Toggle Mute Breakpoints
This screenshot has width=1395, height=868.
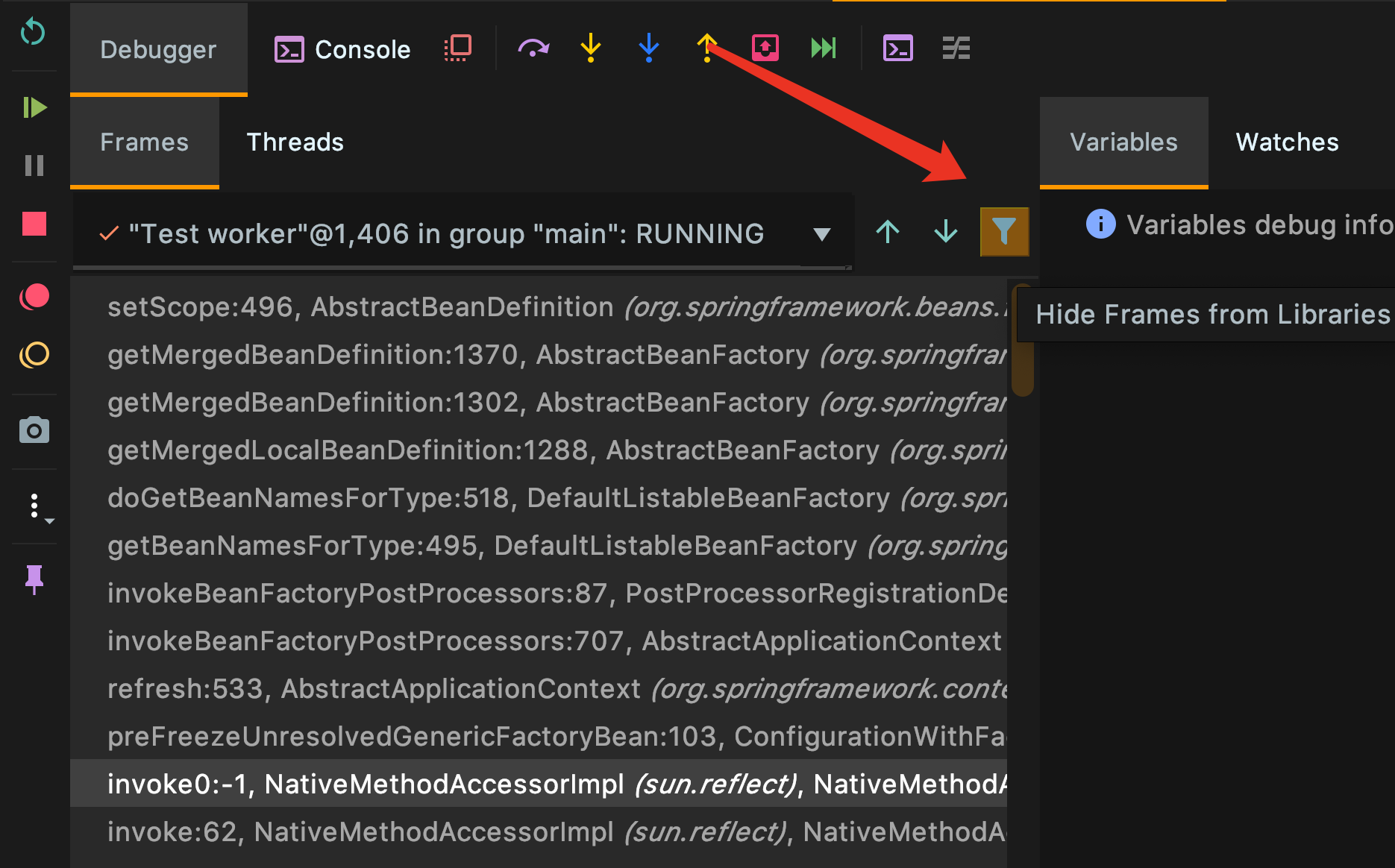point(34,355)
